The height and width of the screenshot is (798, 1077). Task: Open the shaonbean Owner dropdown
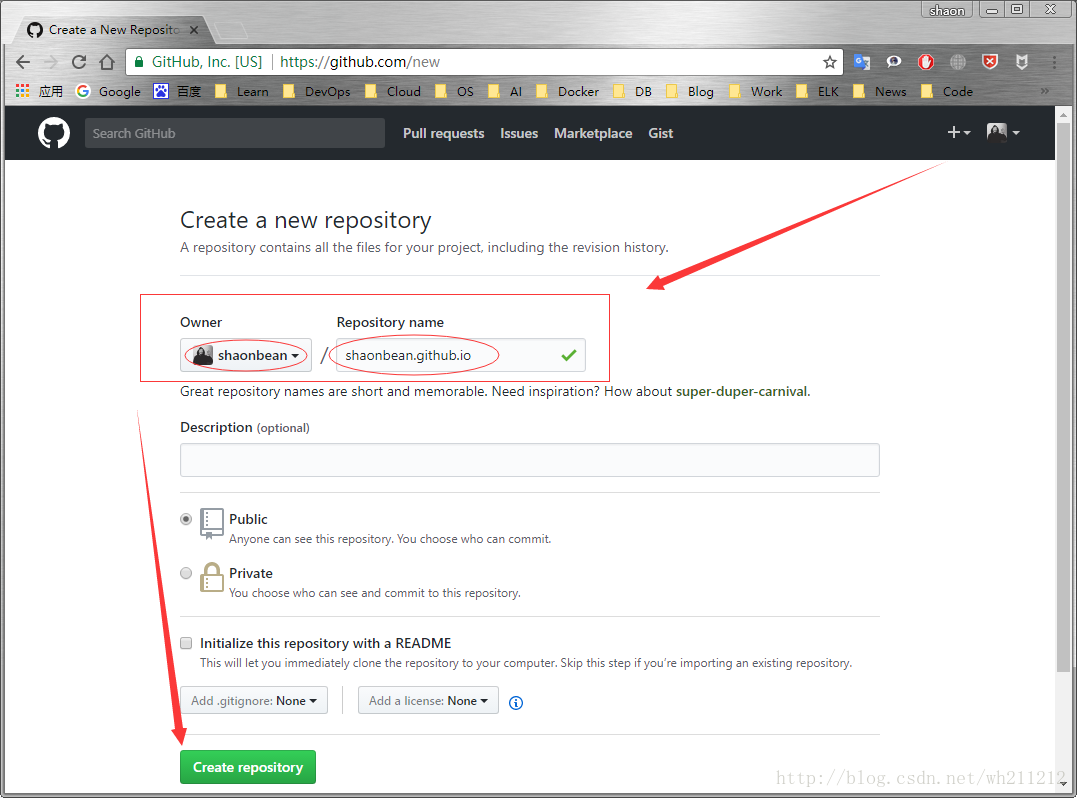(x=245, y=355)
